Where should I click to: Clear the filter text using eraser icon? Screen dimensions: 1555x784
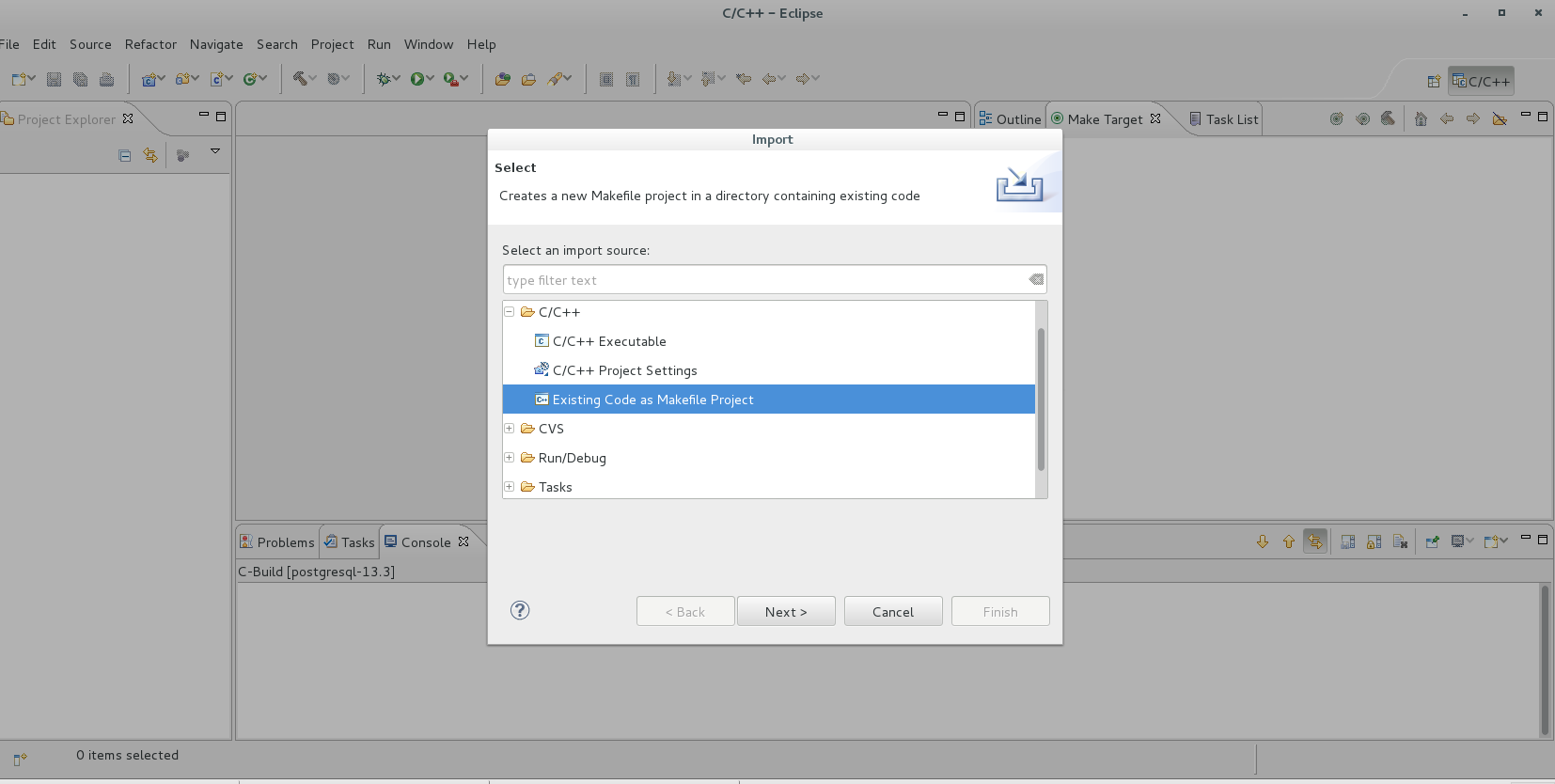coord(1036,279)
